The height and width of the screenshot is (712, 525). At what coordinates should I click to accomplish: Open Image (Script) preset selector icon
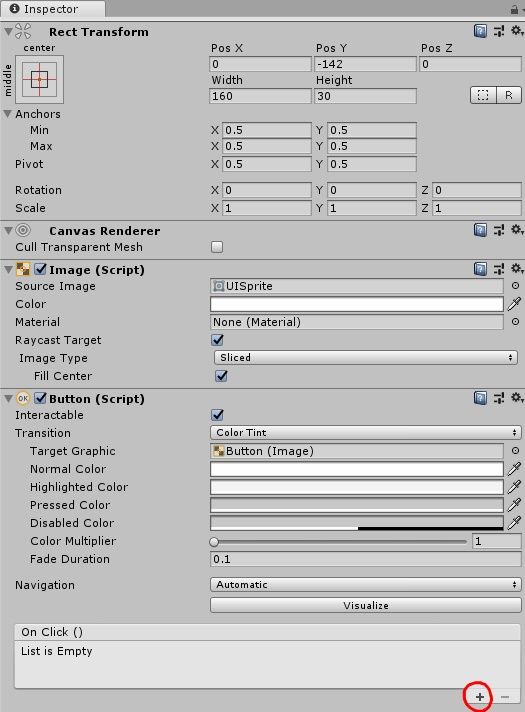[499, 269]
